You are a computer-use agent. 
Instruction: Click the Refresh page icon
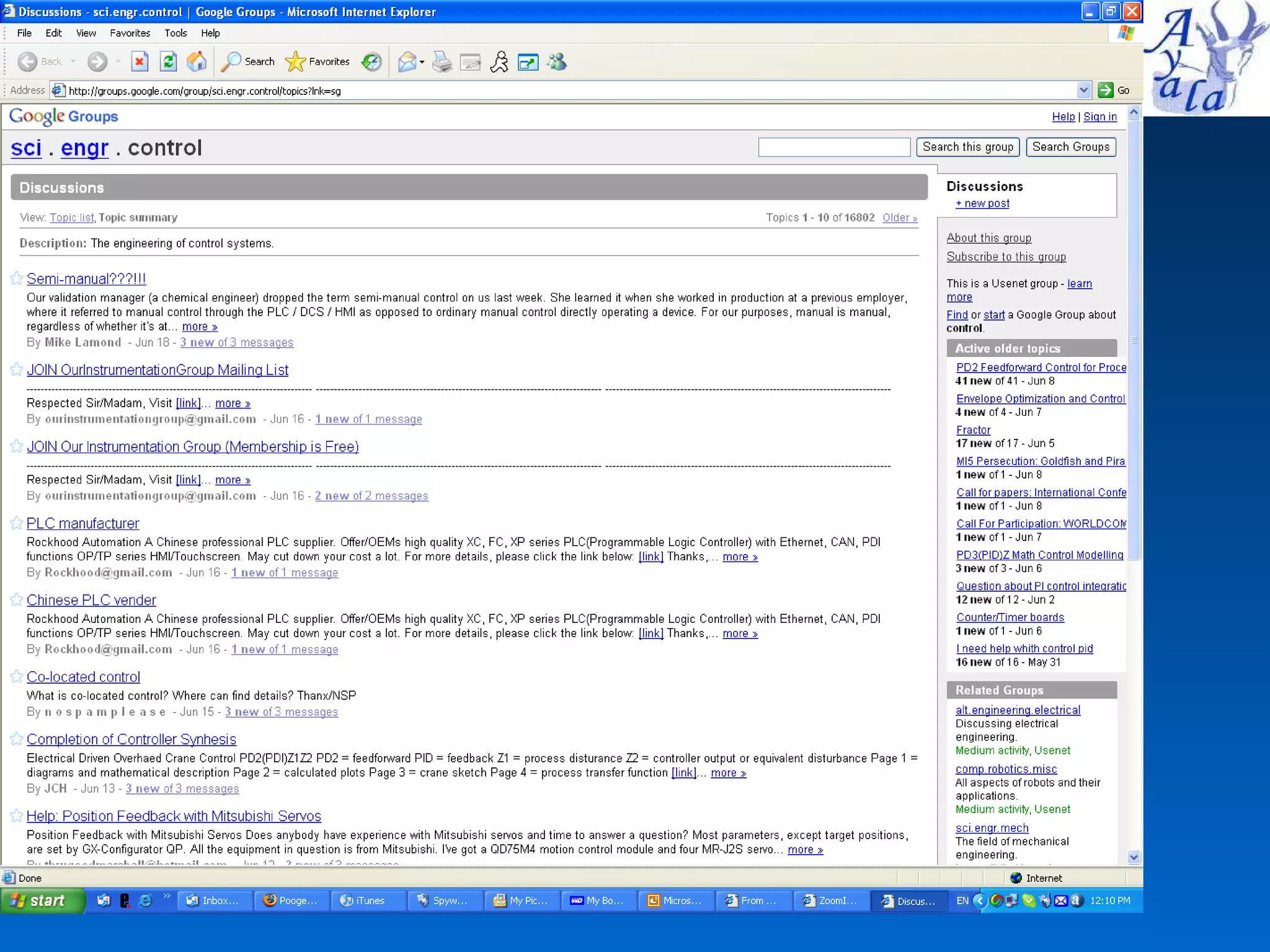click(x=168, y=61)
